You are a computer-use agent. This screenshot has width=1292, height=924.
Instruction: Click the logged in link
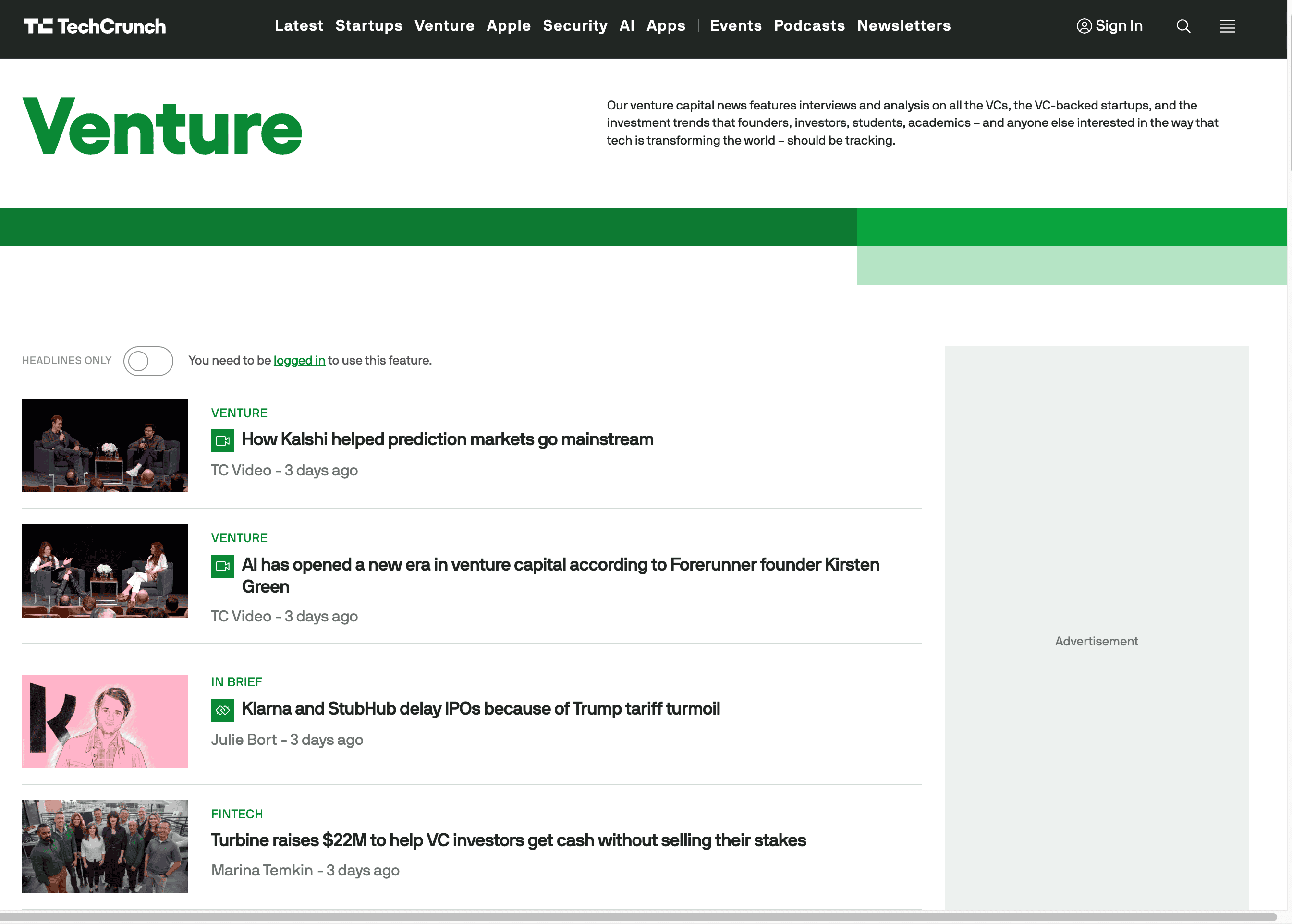click(299, 361)
